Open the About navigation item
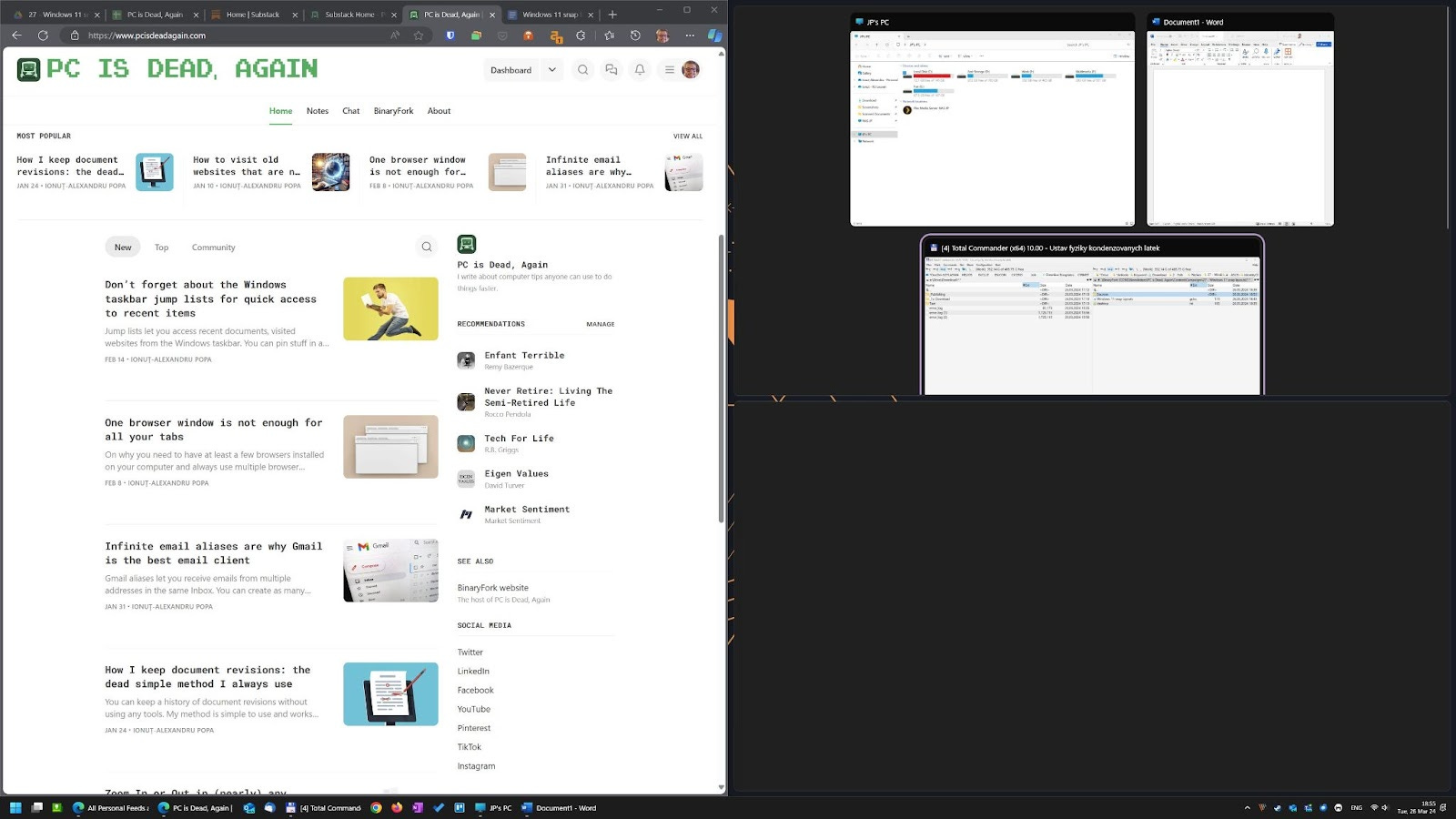Image resolution: width=1456 pixels, height=819 pixels. click(439, 111)
